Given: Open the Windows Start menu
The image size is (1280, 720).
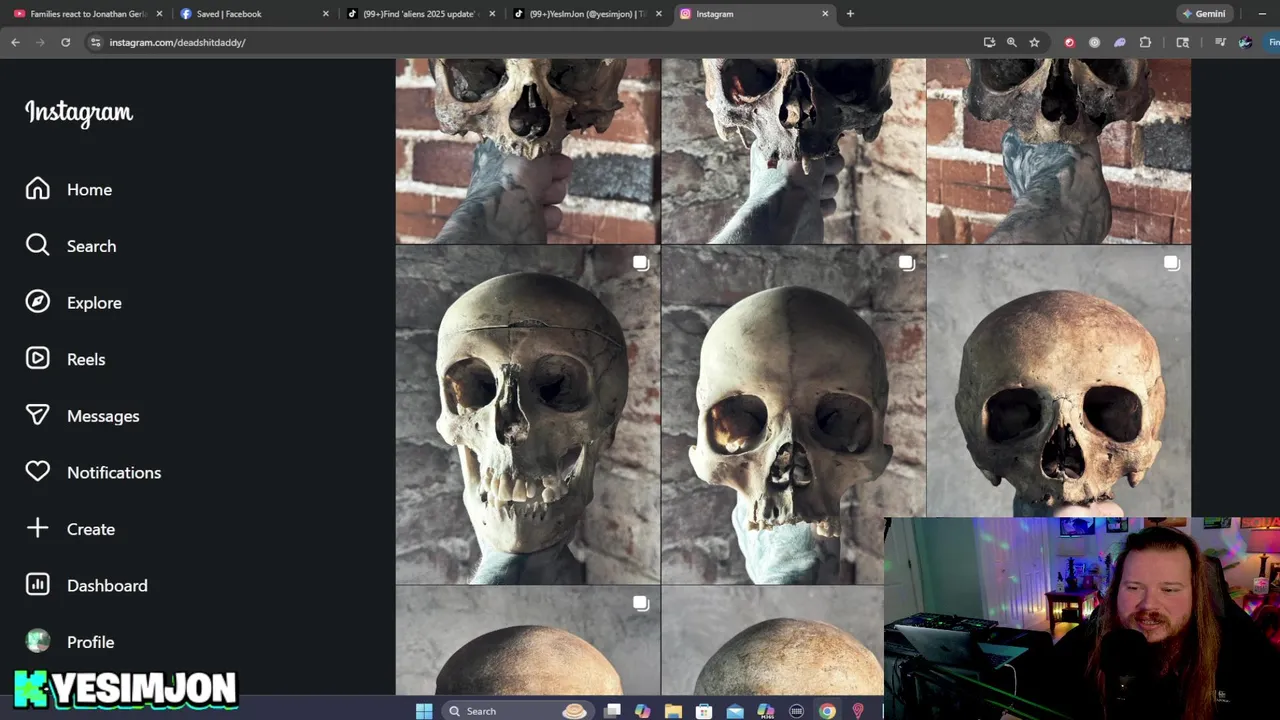Looking at the screenshot, I should 424,711.
